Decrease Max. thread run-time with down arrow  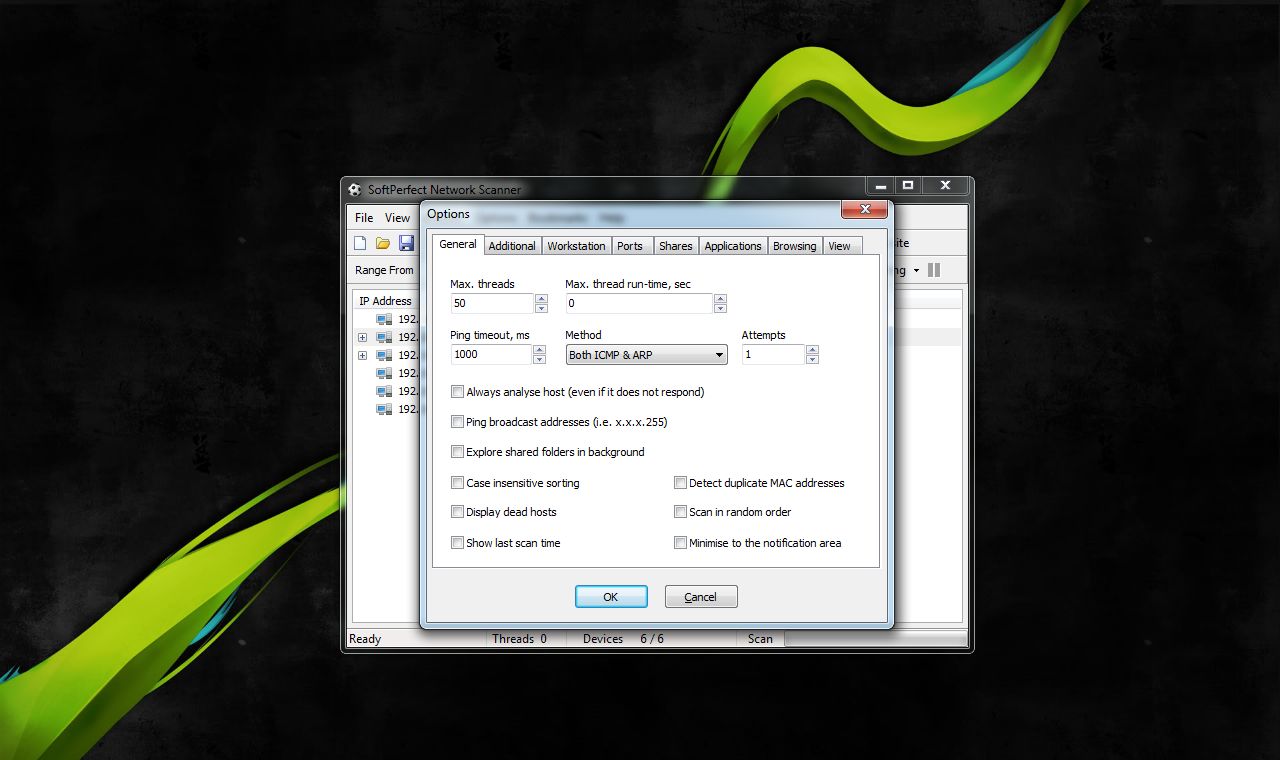720,308
